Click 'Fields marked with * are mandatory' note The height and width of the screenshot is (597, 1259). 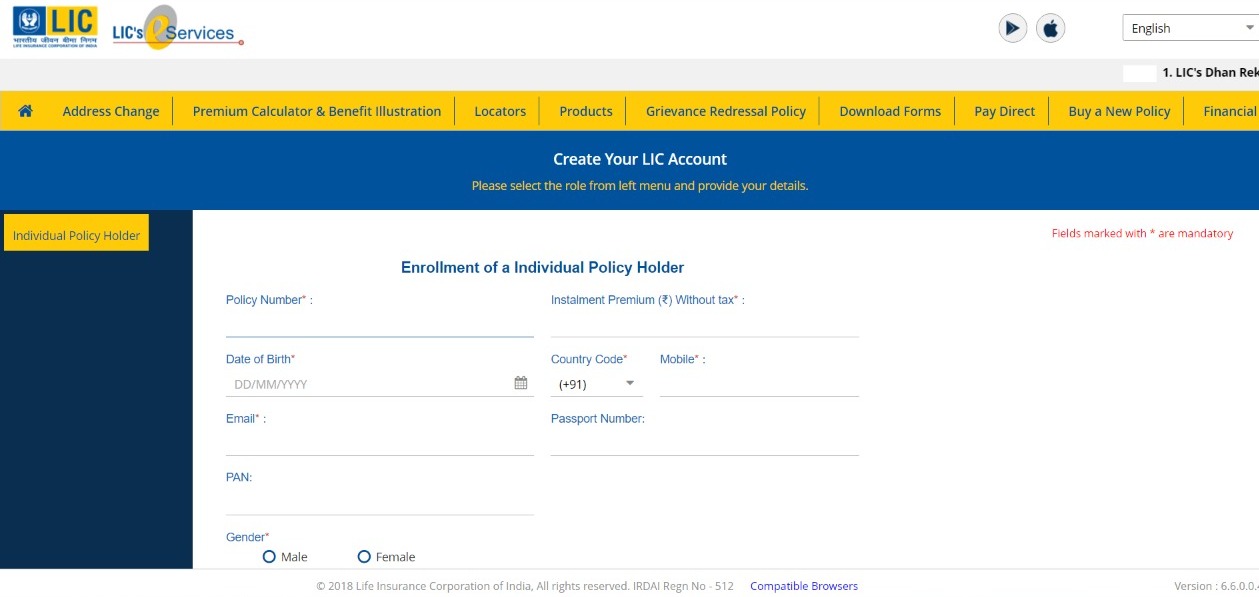tap(1142, 233)
